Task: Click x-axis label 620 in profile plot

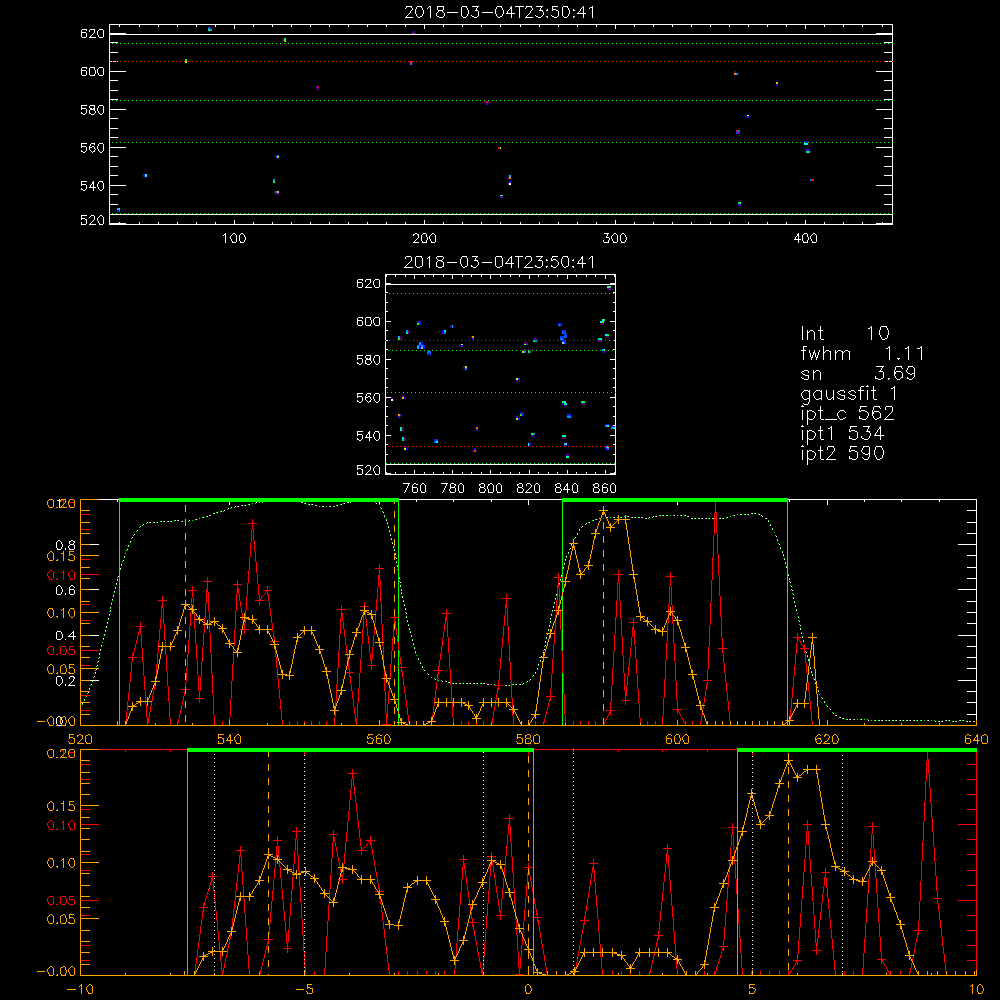Action: click(x=827, y=739)
